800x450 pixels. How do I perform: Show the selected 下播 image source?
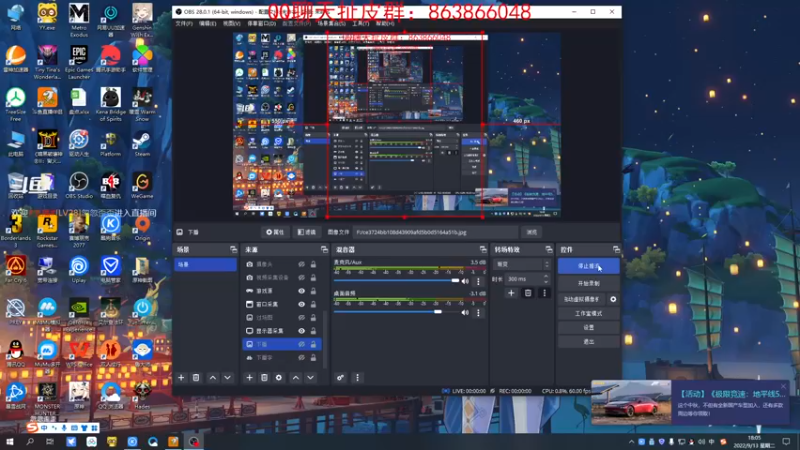pos(302,344)
